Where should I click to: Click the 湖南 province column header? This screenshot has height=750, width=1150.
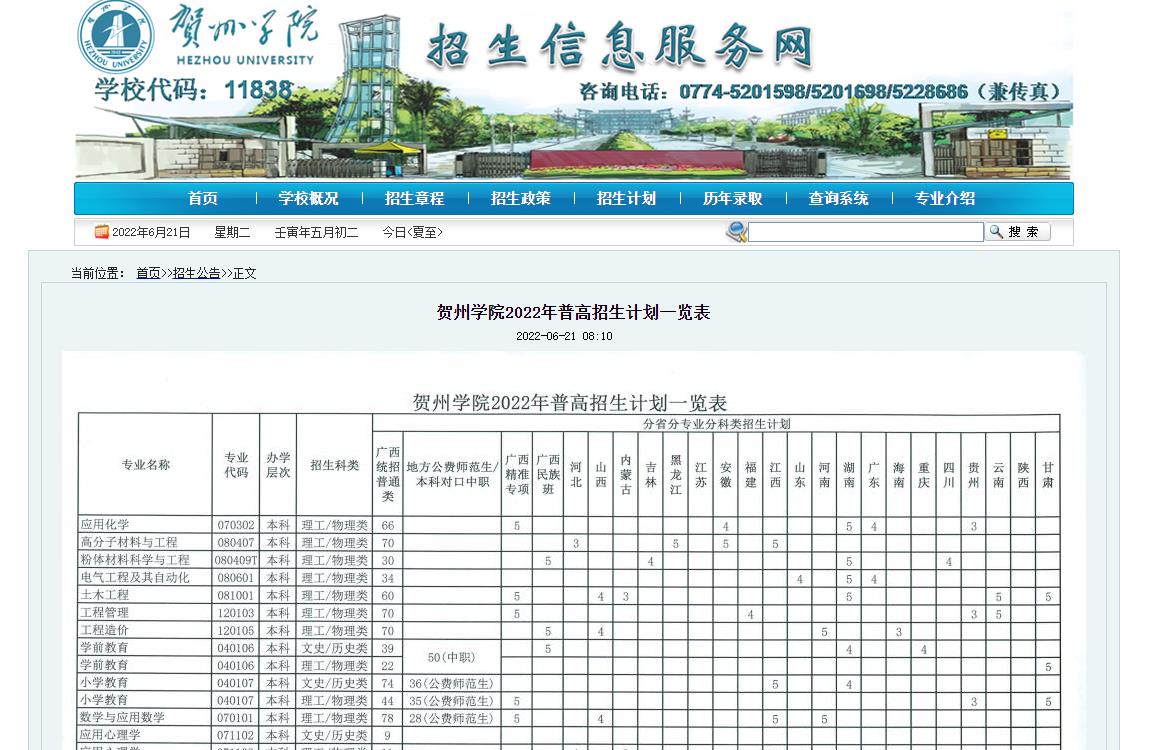[x=849, y=474]
